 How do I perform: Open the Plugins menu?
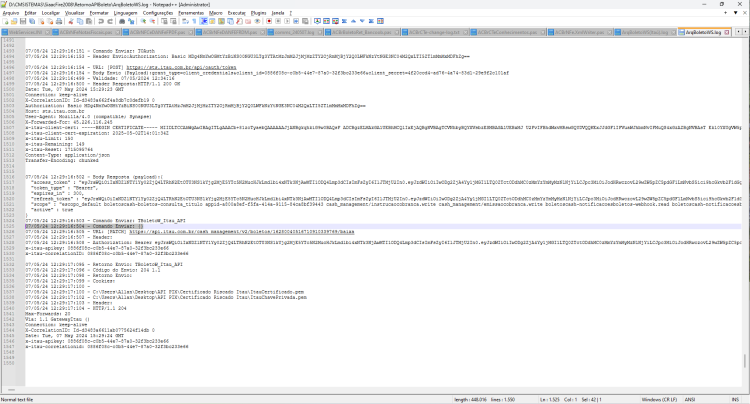pos(258,13)
